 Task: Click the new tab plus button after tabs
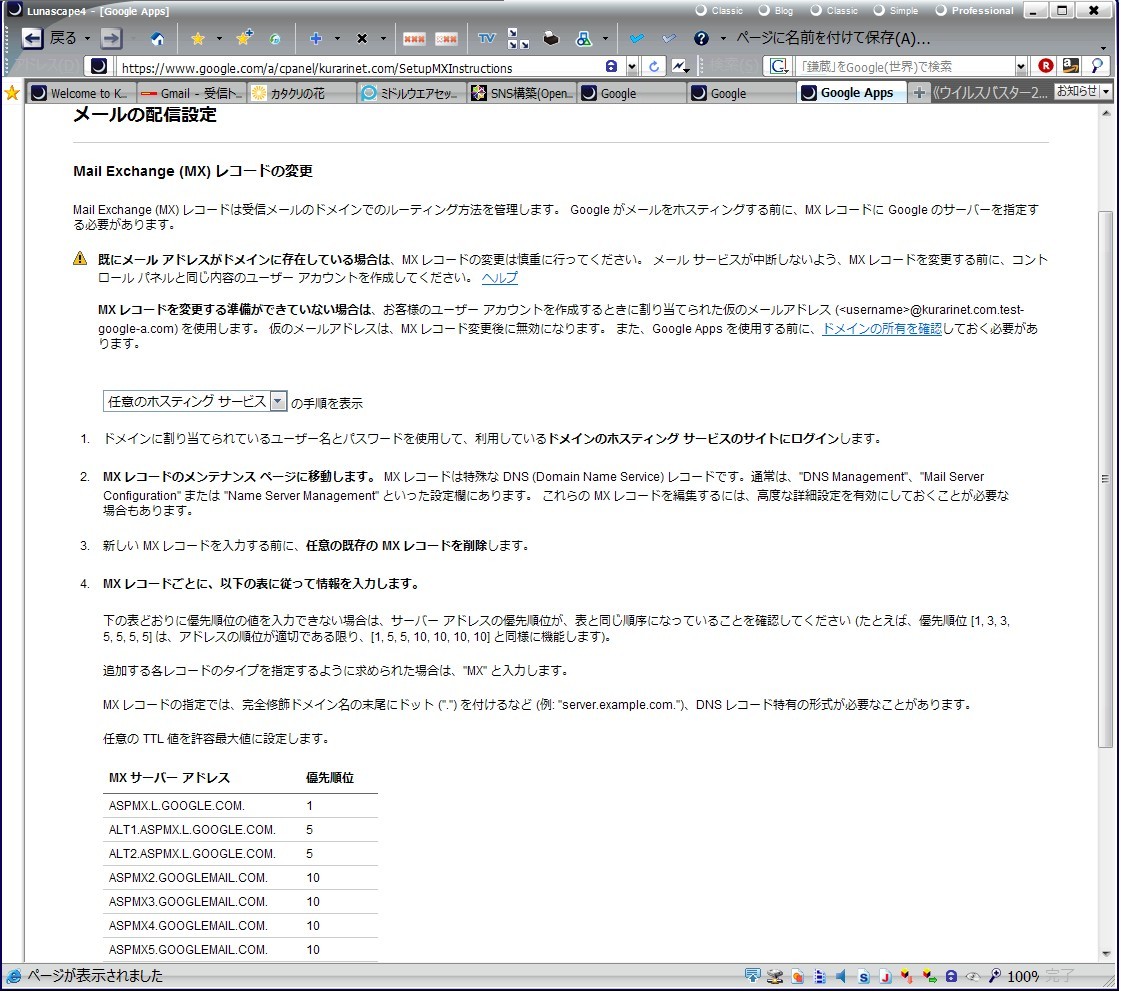point(919,93)
